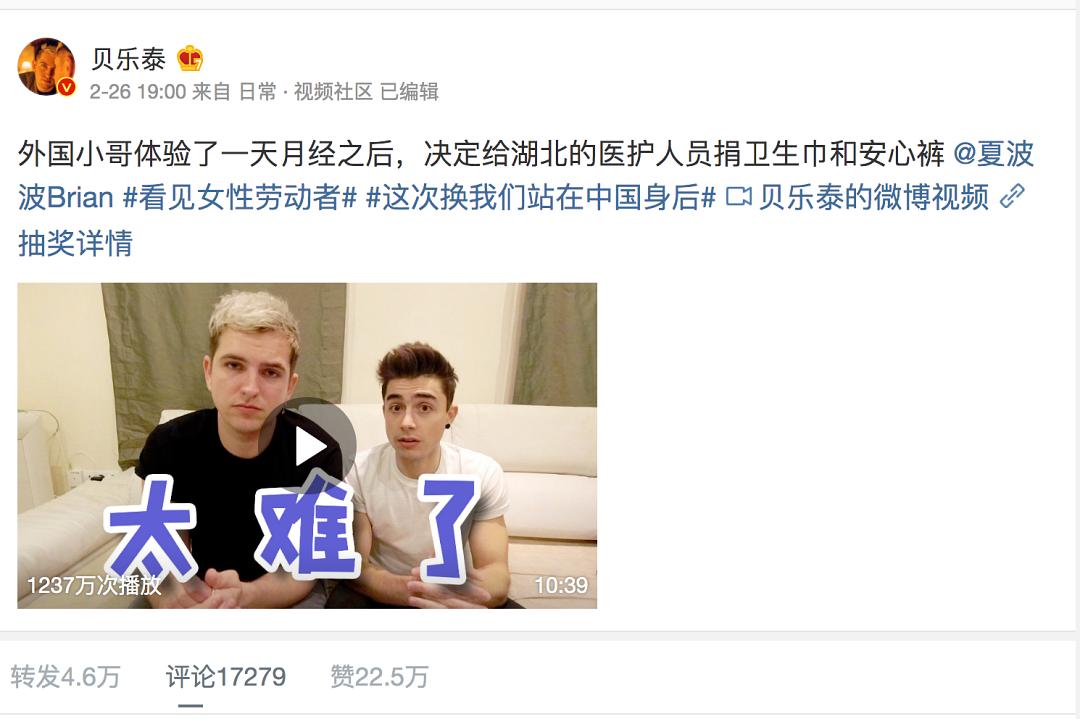Open 抽奖详情 lottery details link
This screenshot has width=1080, height=719.
tap(75, 243)
